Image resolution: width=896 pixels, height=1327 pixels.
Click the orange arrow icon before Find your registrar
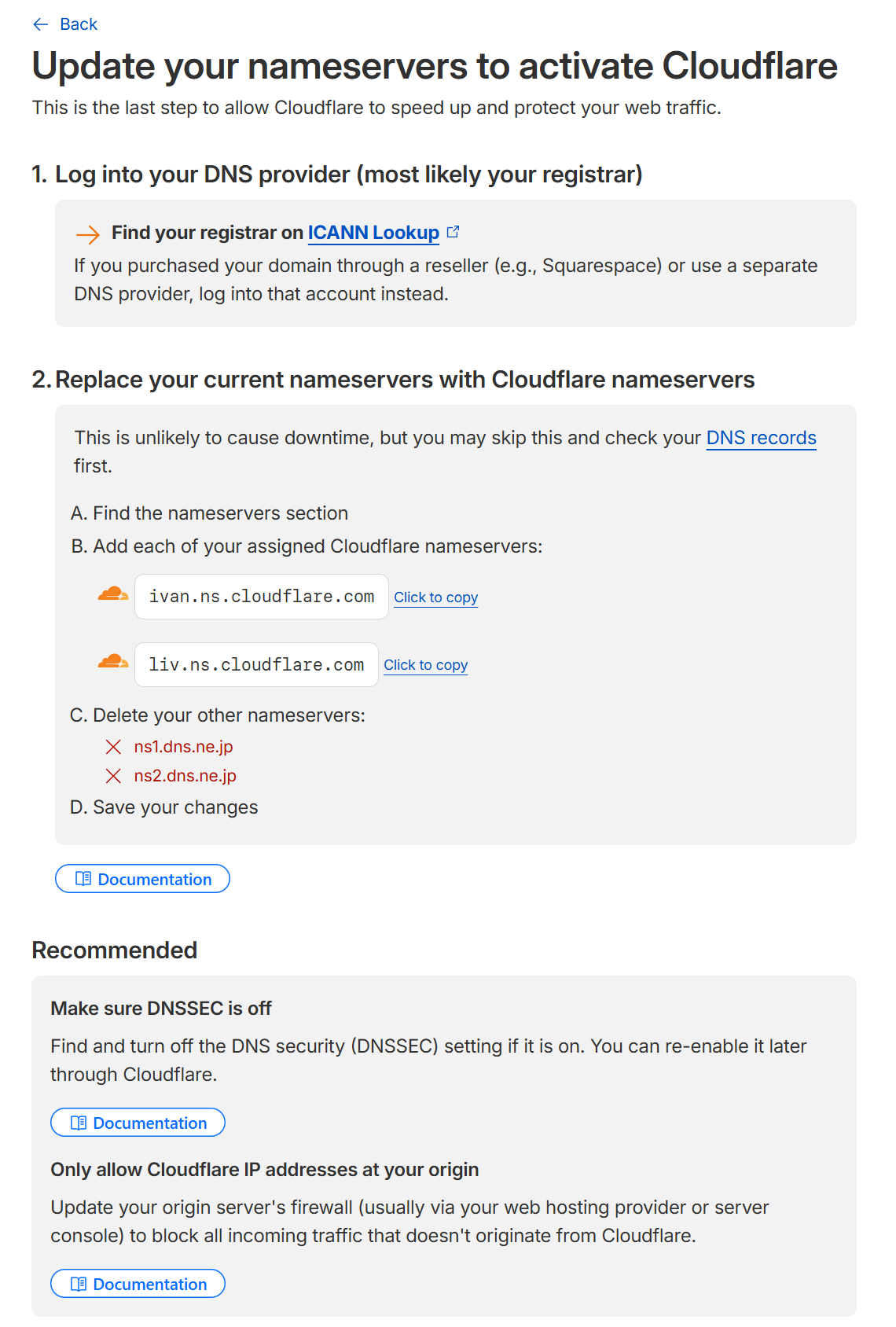coord(86,233)
